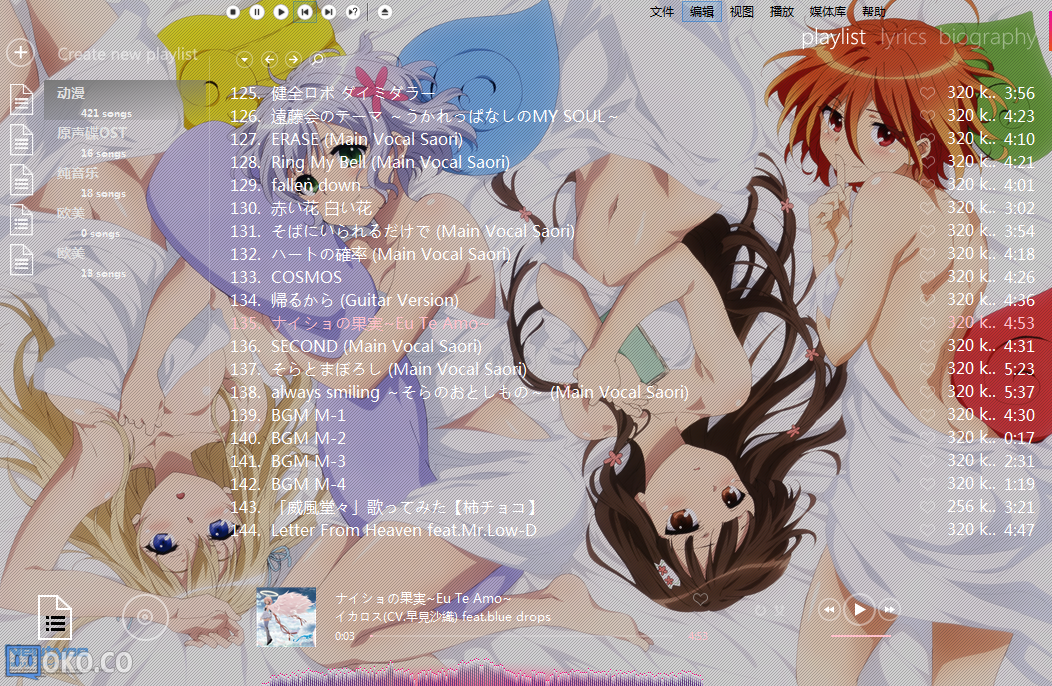Toggle heart for track 127 ERASE
Screen dimensions: 1052x686
pos(927,139)
